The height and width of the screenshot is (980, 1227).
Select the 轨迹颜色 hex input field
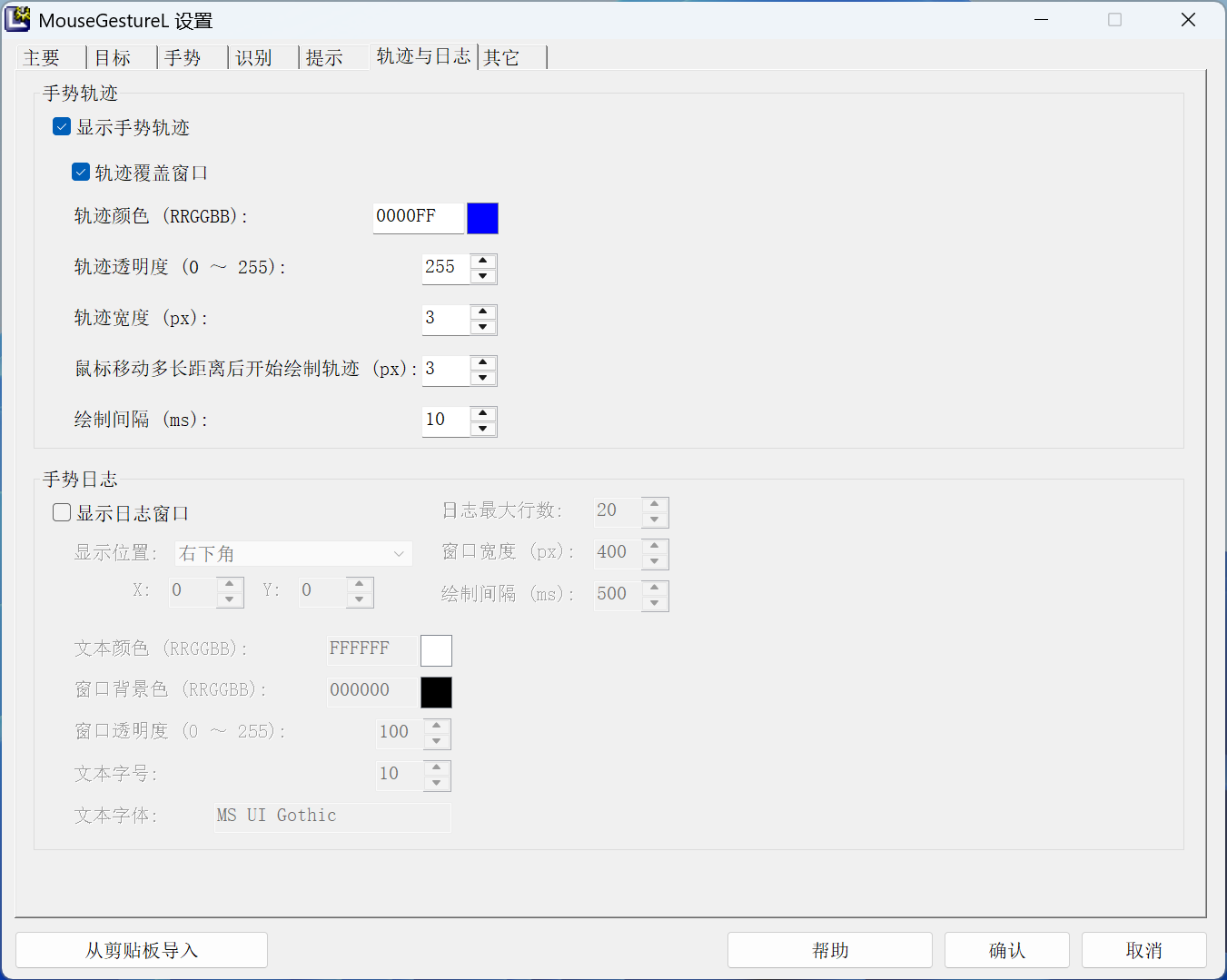[418, 218]
